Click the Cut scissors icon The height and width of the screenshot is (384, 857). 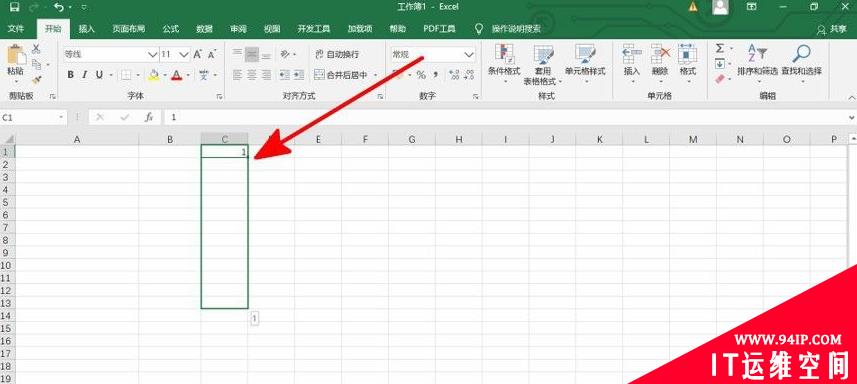(x=36, y=49)
